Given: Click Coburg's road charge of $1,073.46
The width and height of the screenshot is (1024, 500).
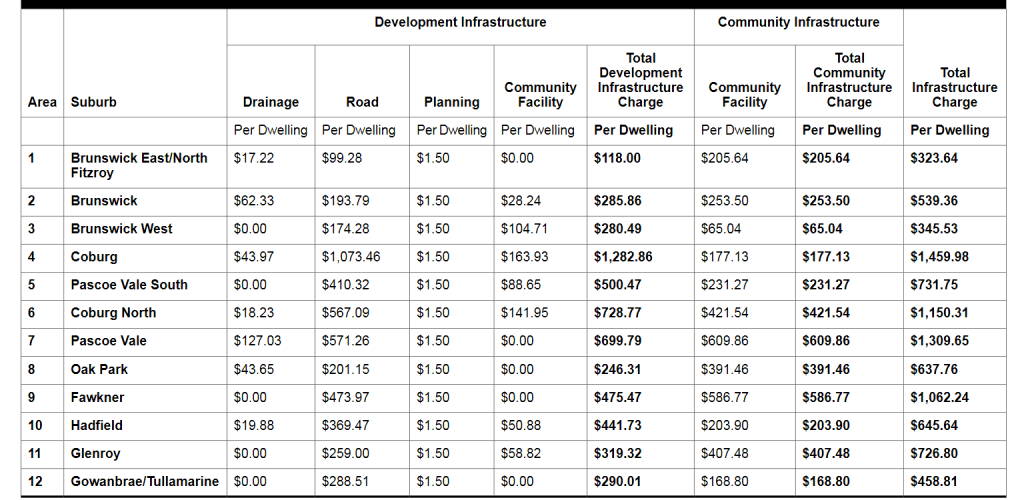Looking at the screenshot, I should pyautogui.click(x=351, y=257).
